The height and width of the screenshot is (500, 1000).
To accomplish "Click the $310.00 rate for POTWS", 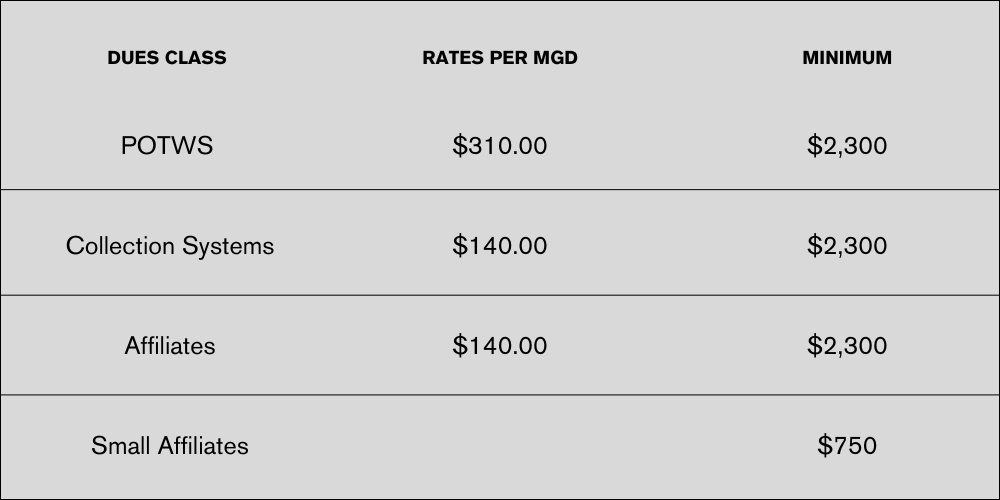I will point(500,146).
